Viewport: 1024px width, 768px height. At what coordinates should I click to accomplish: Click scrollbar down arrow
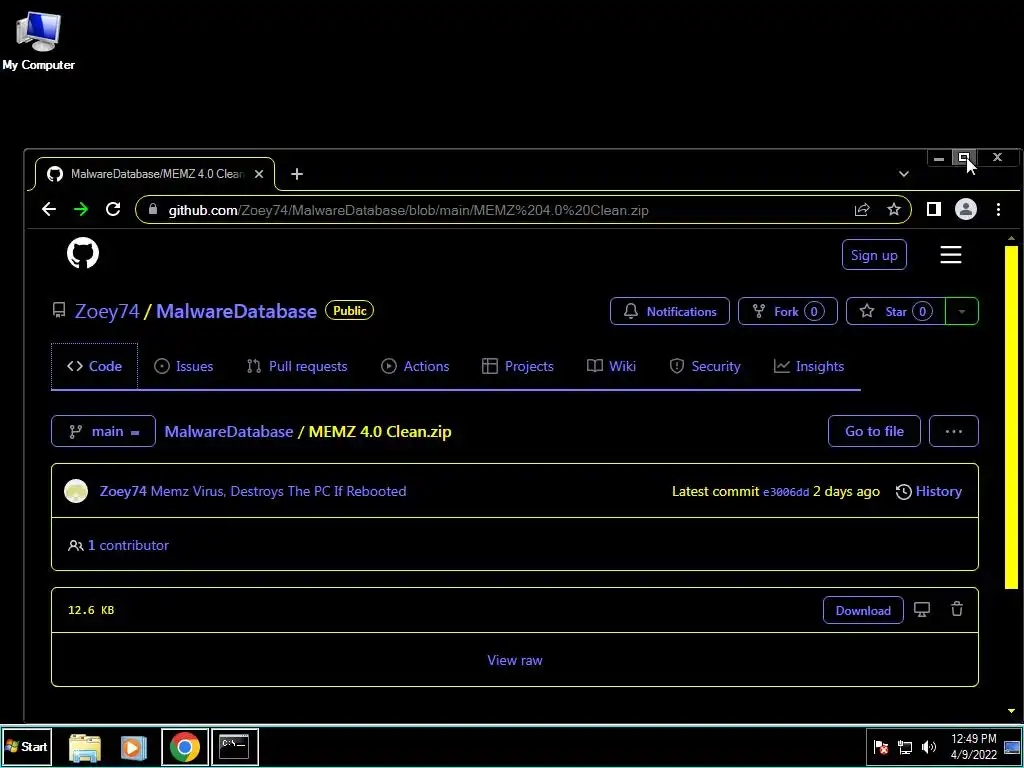[x=1012, y=711]
